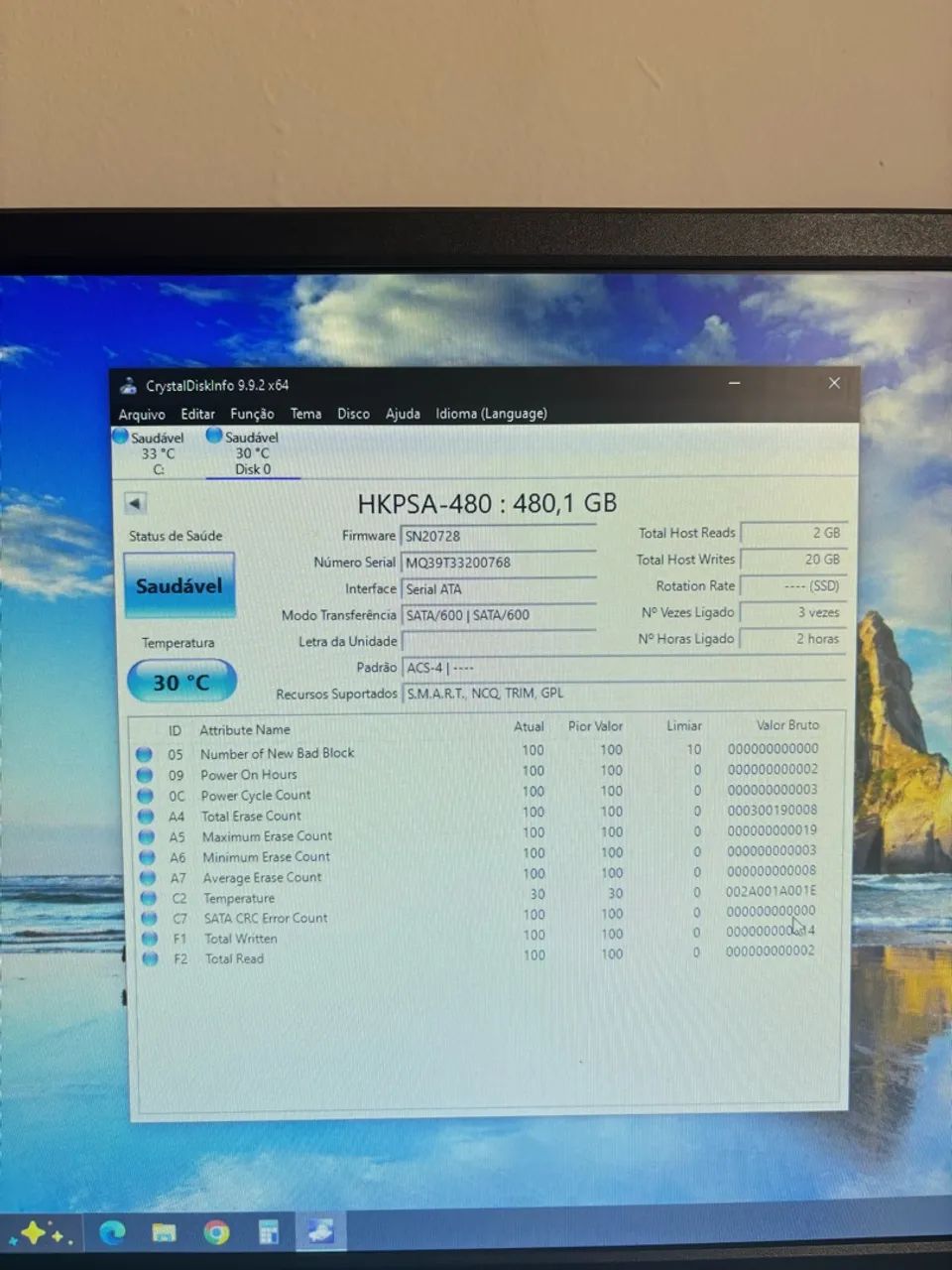Click the 30 °C temperature button
952x1270 pixels.
coord(181,682)
